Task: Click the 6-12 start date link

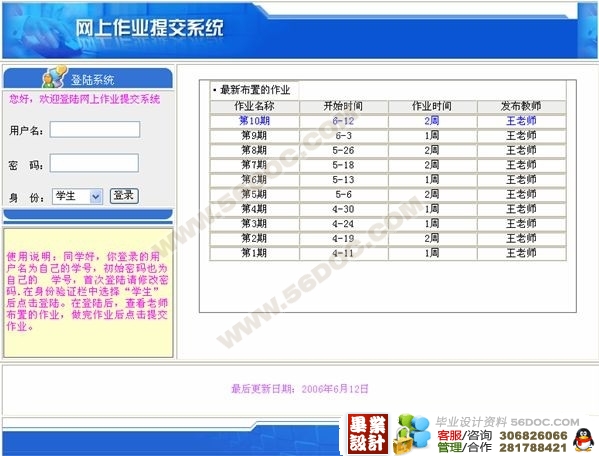Action: pyautogui.click(x=343, y=121)
